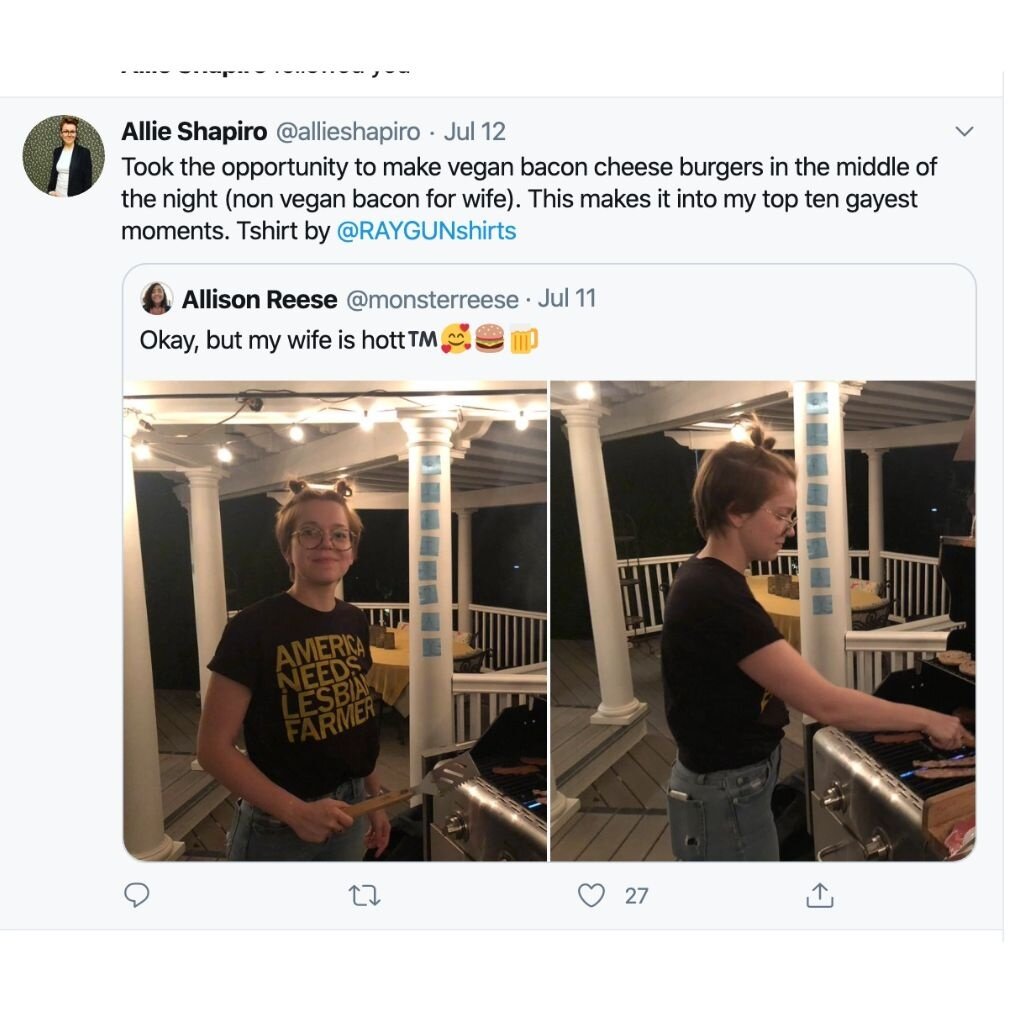Open the Jul 12 tweet timestamp

pyautogui.click(x=474, y=131)
